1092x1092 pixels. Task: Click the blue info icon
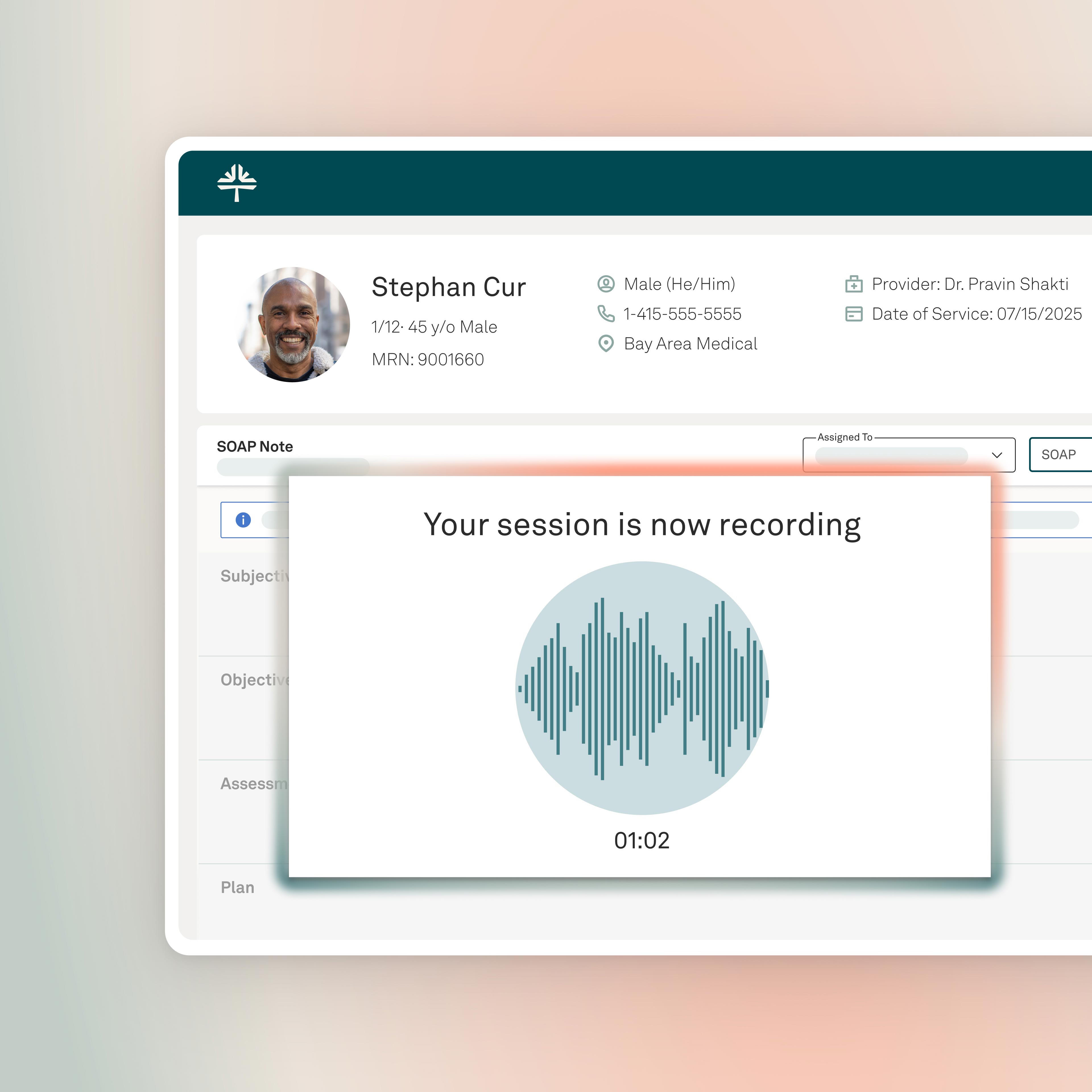click(243, 520)
